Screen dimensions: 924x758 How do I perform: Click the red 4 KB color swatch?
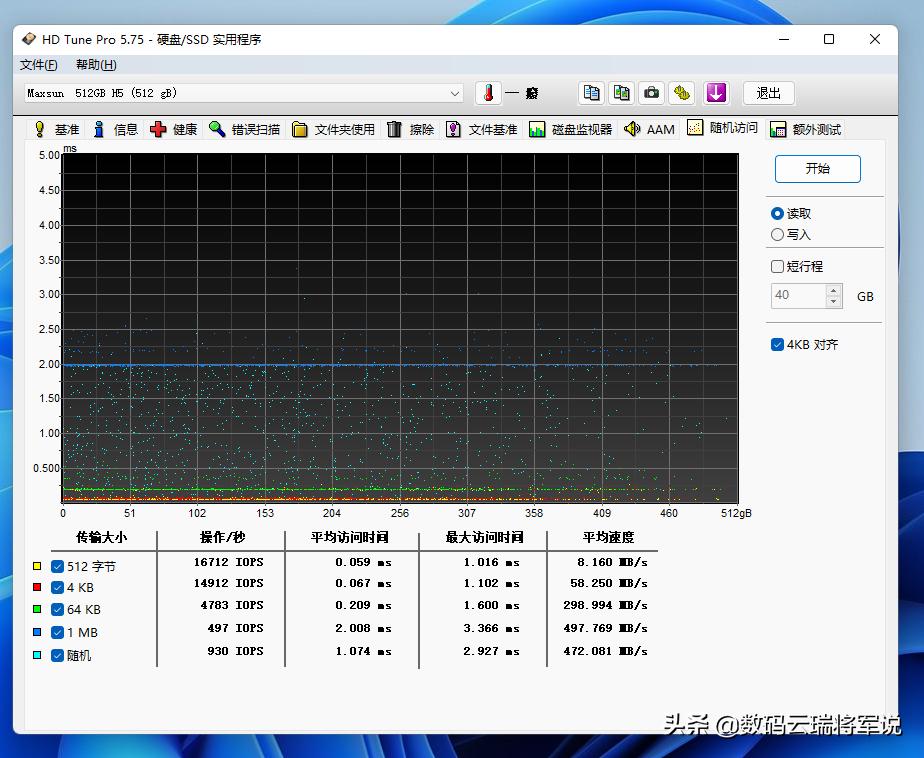tap(37, 587)
